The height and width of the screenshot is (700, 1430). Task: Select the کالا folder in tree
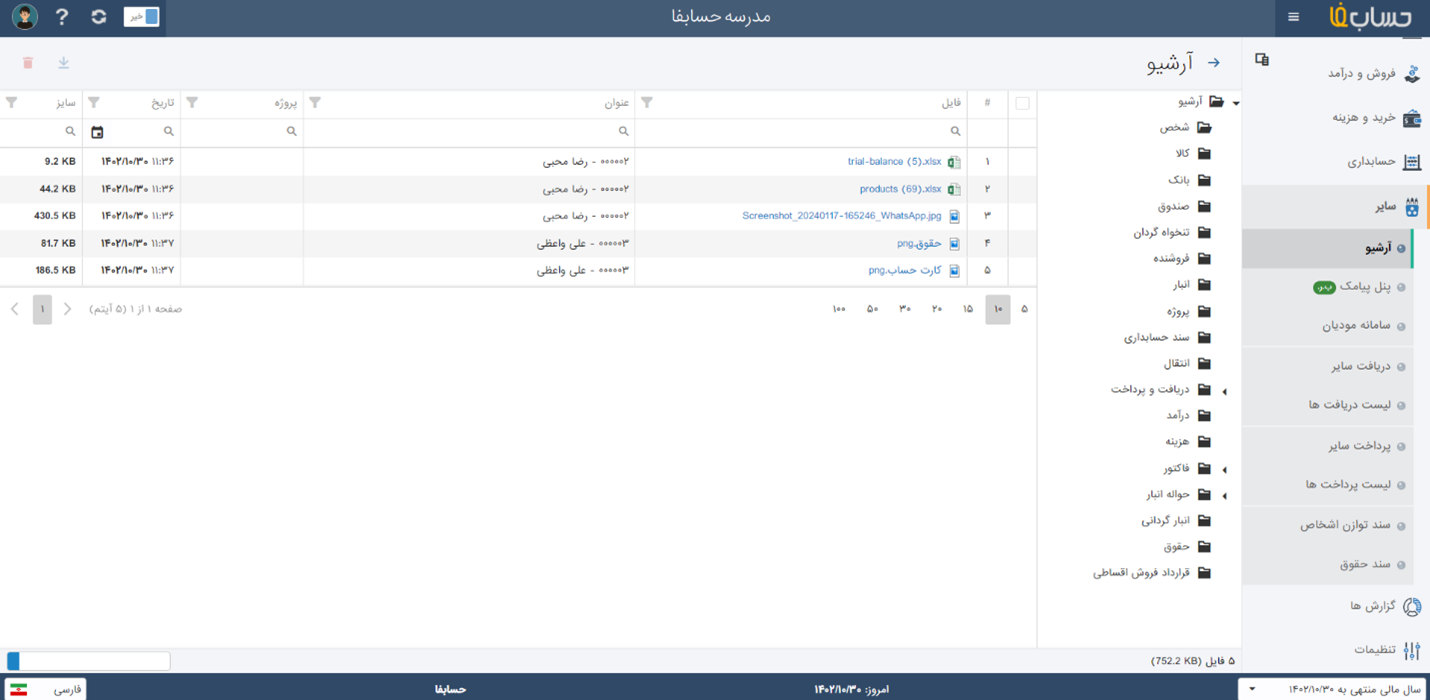(1194, 153)
